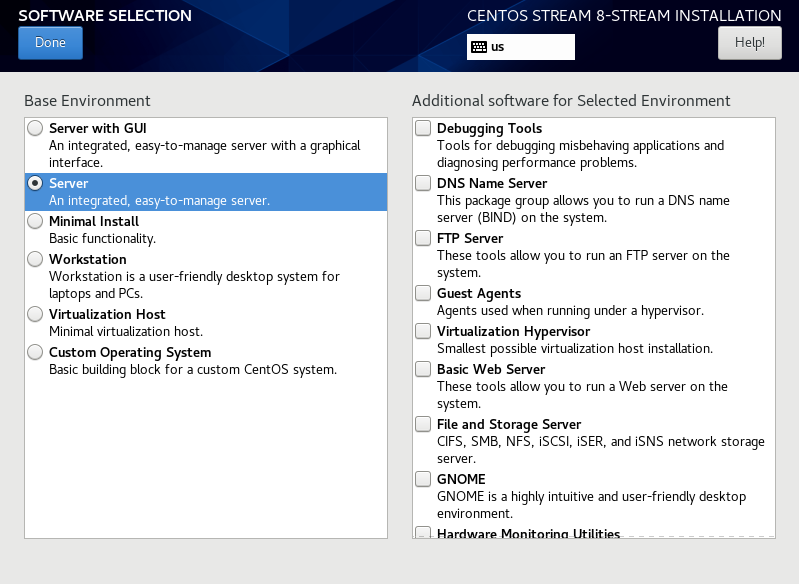Image resolution: width=799 pixels, height=584 pixels.
Task: Click 'File and Storage Server' label text
Action: [509, 424]
